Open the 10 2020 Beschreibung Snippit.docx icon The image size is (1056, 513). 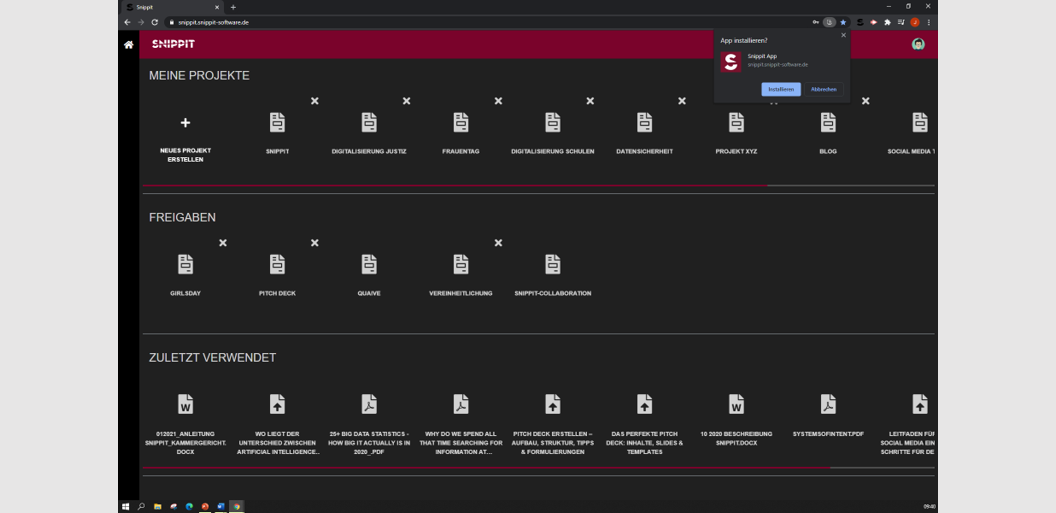pos(736,404)
